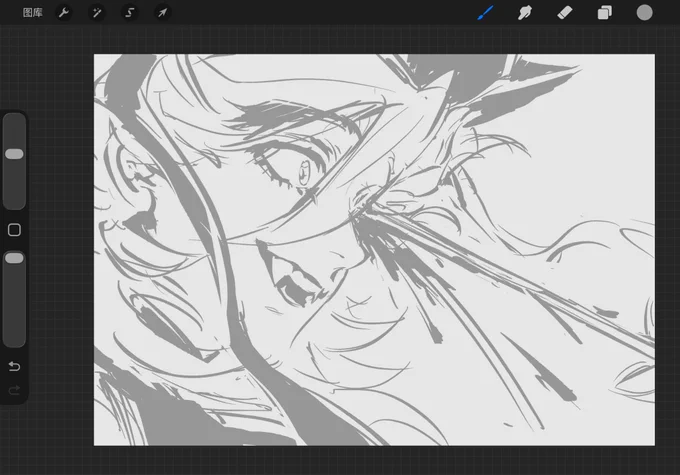Tap the sketch canvas on the character's eye

pyautogui.click(x=295, y=168)
